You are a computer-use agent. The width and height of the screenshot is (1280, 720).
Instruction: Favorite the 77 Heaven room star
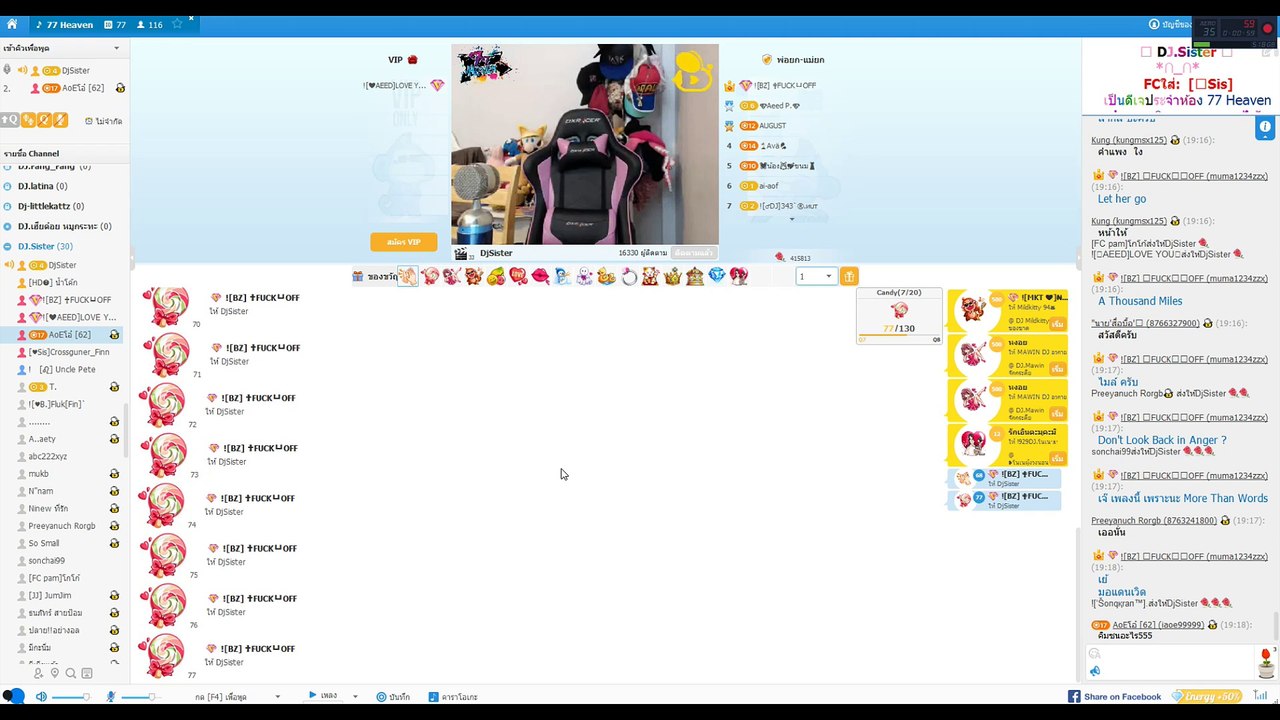pyautogui.click(x=177, y=24)
